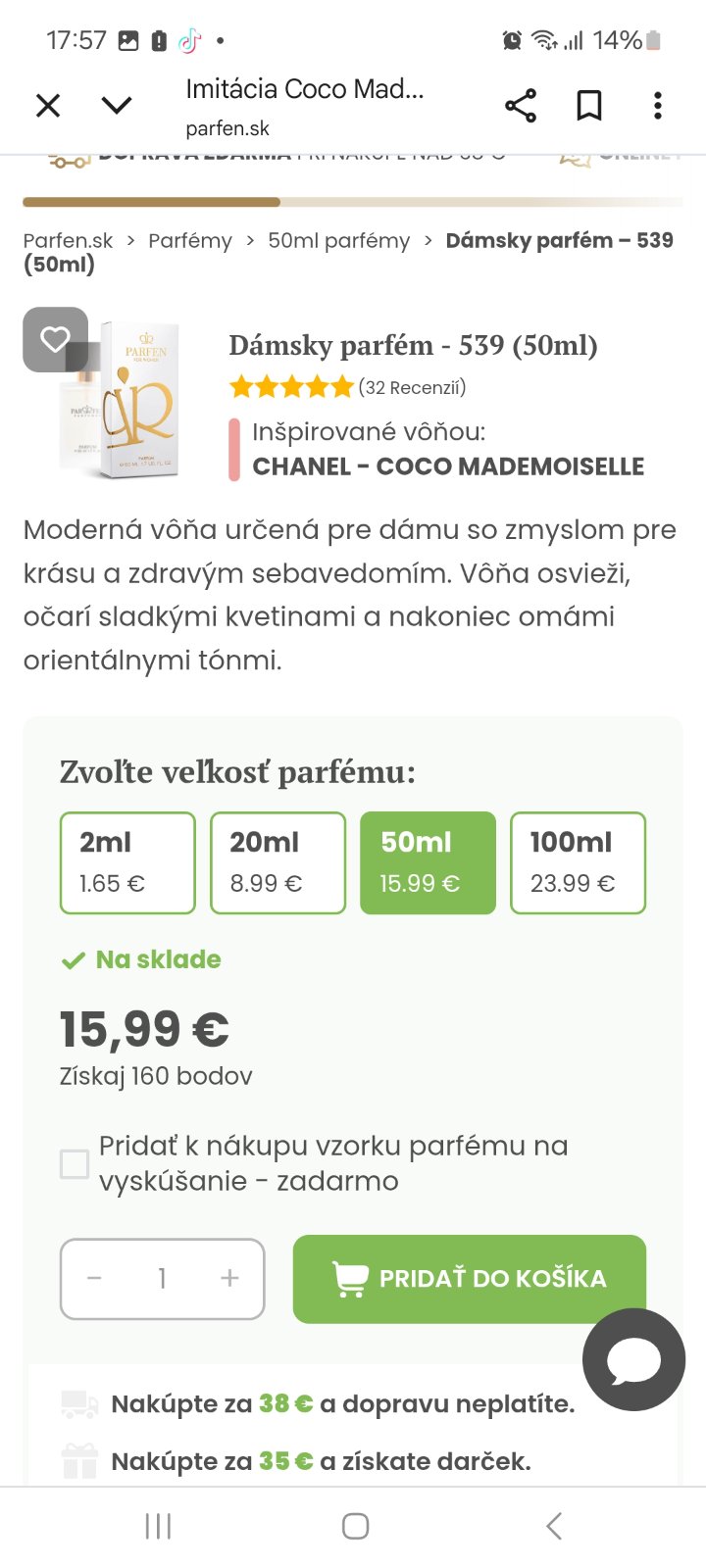Go to Parfémy breadcrumb link
The image size is (706, 1568).
click(190, 241)
